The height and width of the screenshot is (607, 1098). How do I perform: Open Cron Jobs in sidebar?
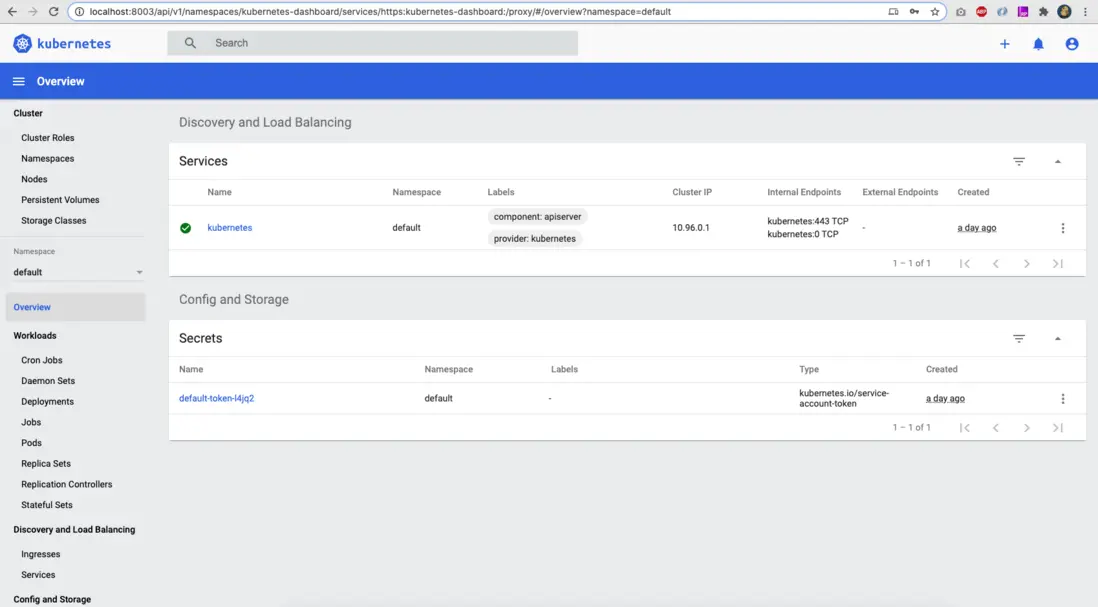[x=42, y=361]
